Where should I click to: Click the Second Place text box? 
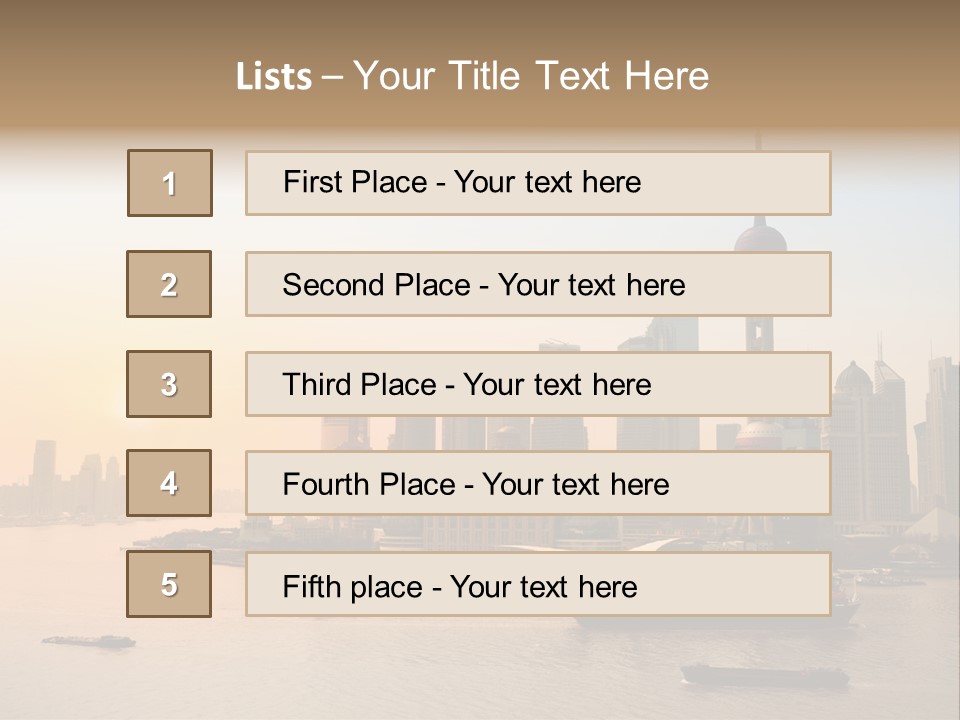click(538, 284)
